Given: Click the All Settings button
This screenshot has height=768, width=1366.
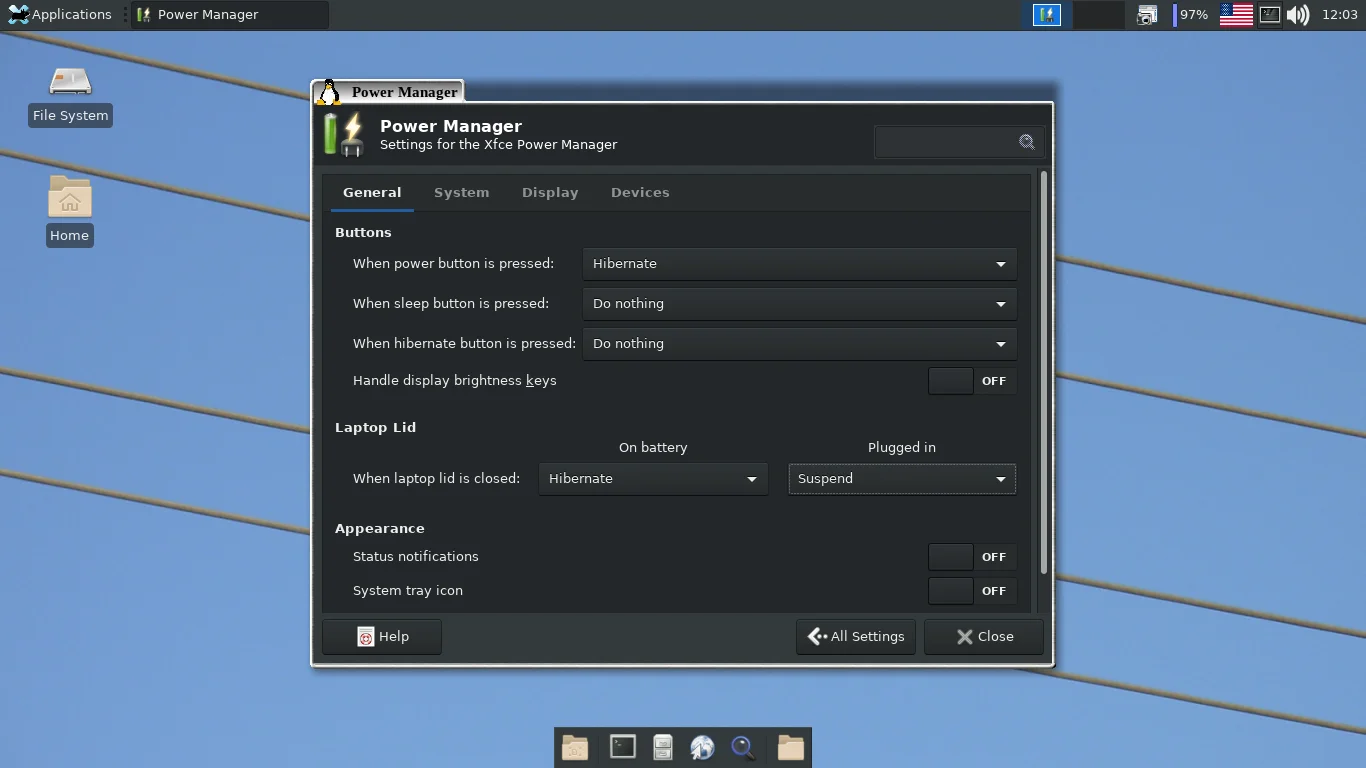Looking at the screenshot, I should click(856, 637).
